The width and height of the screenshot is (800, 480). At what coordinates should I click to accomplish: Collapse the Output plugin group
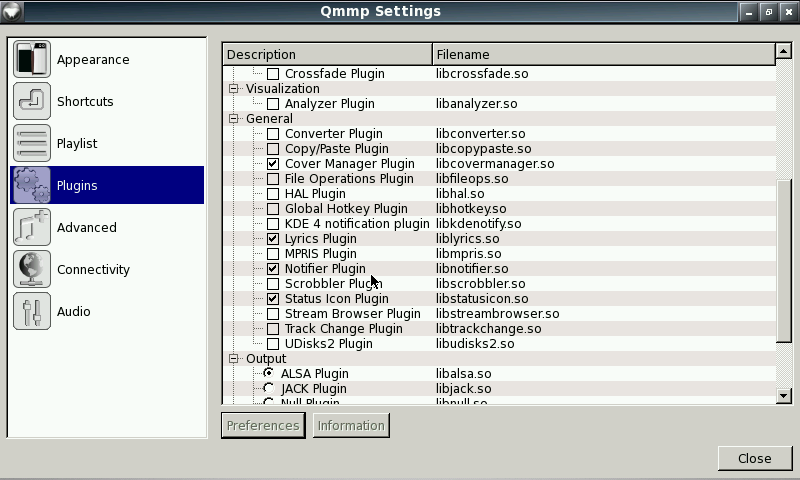(234, 359)
